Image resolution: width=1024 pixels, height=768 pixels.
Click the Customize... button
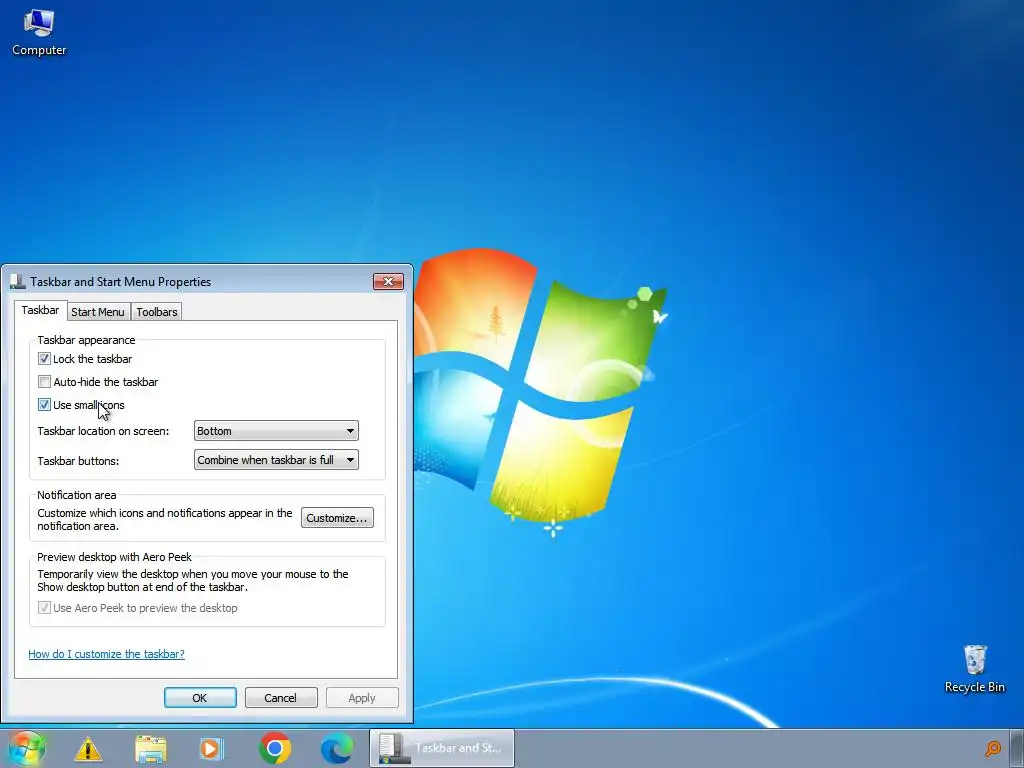[x=337, y=518]
